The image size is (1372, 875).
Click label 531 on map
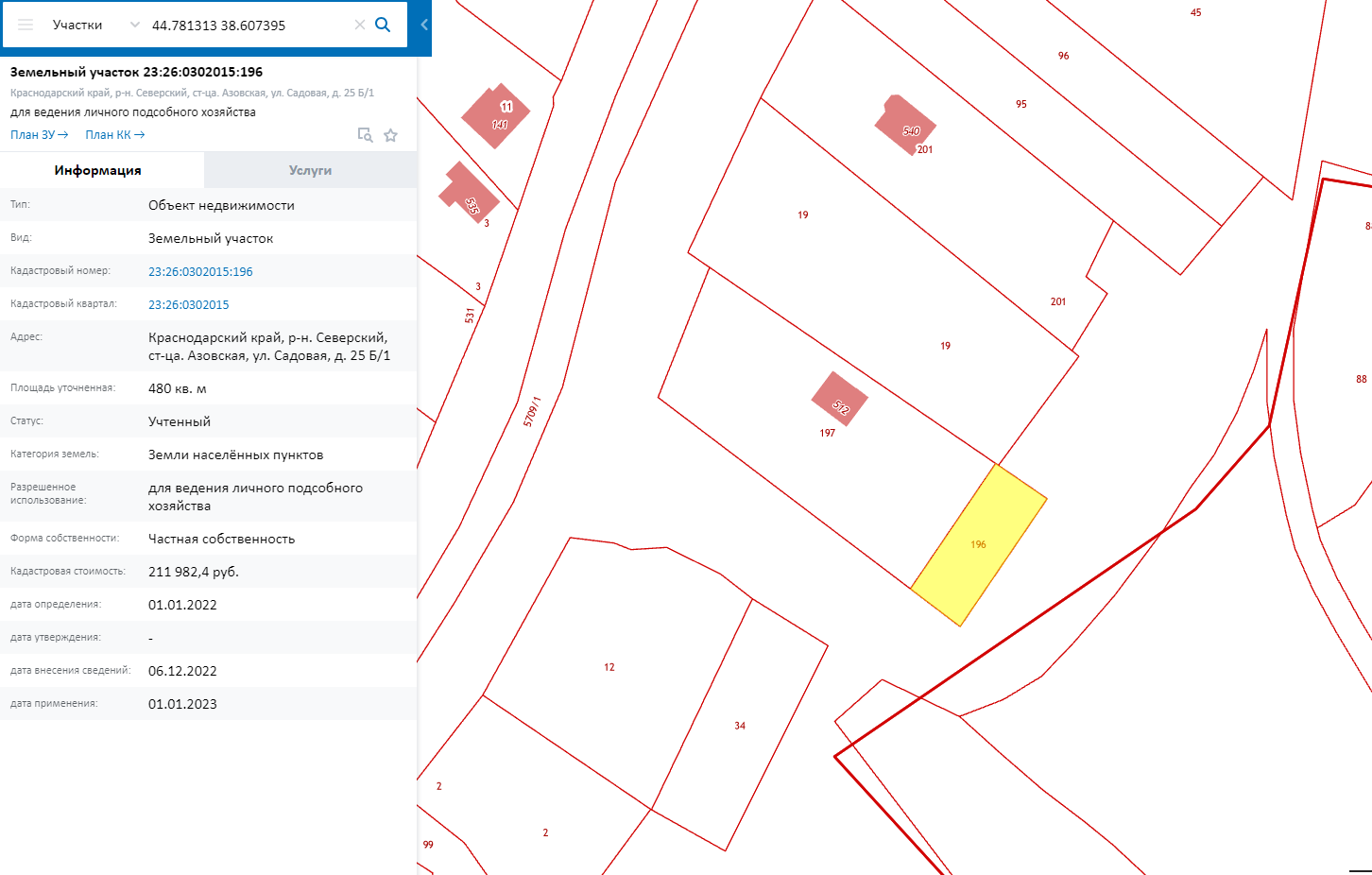coord(470,316)
